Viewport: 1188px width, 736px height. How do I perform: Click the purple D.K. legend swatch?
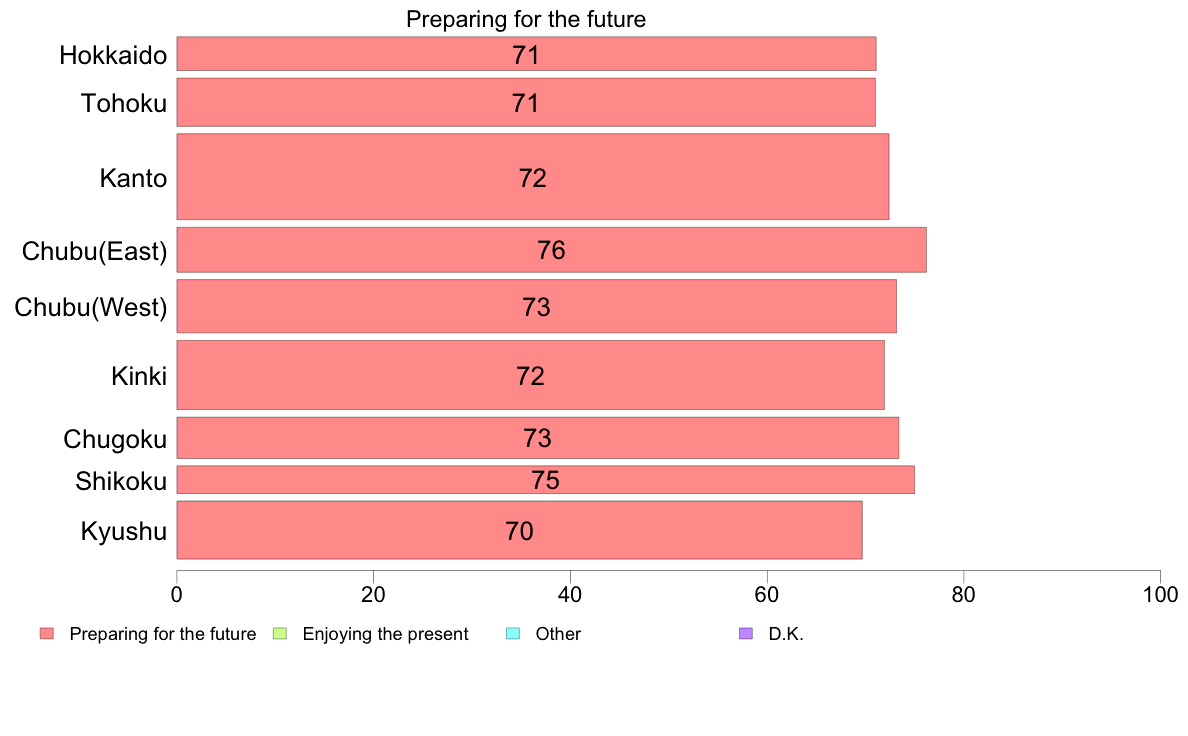746,634
